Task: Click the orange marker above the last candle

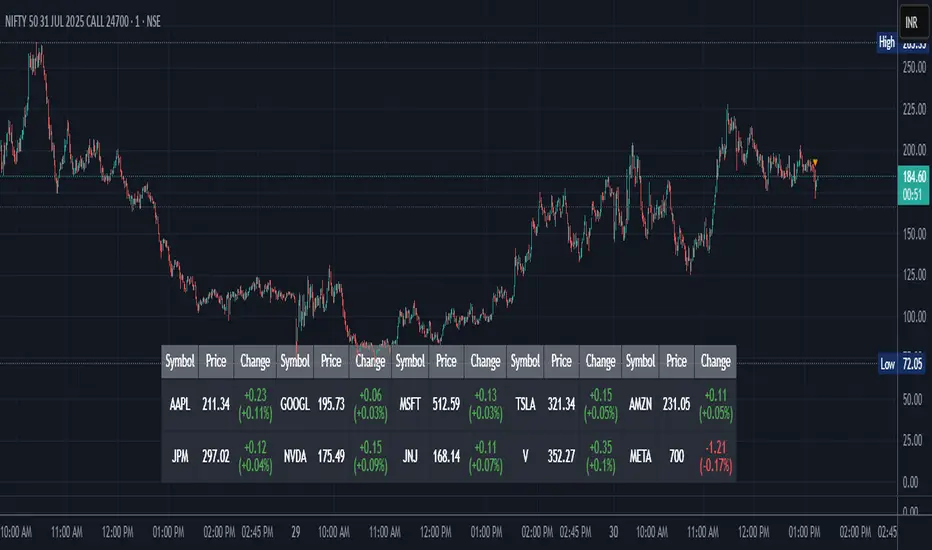Action: pyautogui.click(x=815, y=162)
